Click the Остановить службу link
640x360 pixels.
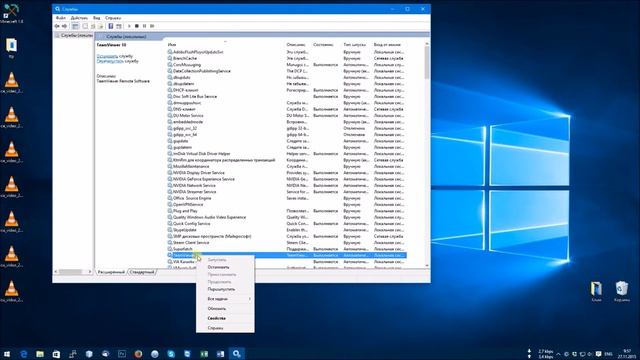click(107, 56)
